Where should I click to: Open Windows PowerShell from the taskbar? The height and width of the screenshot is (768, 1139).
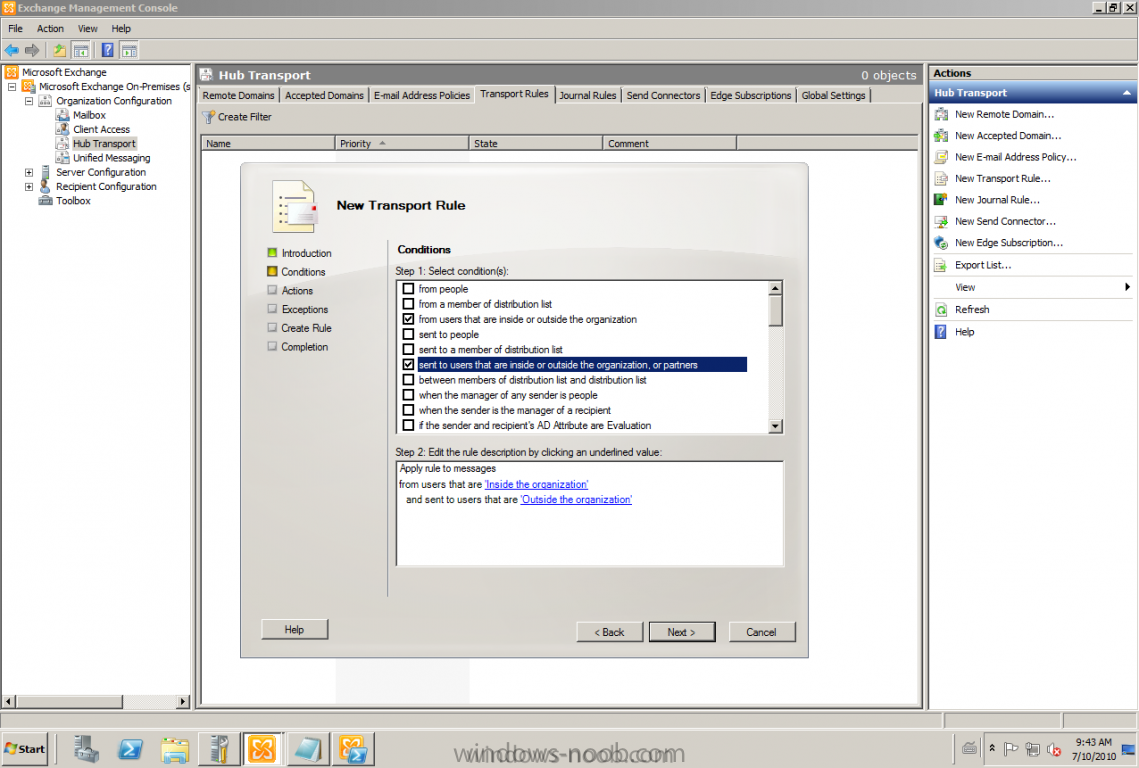(131, 749)
